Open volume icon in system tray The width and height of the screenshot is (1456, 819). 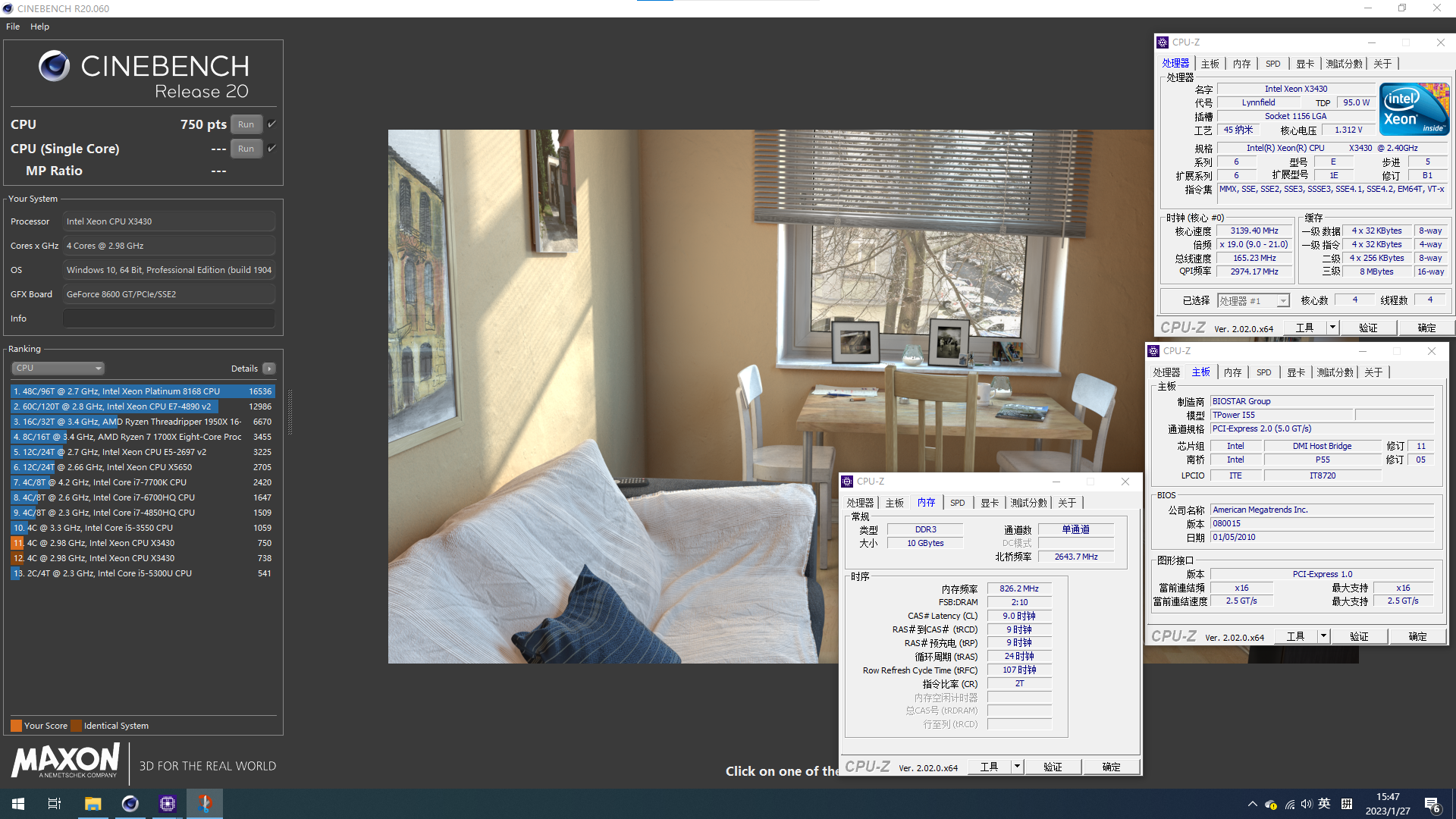point(1306,804)
